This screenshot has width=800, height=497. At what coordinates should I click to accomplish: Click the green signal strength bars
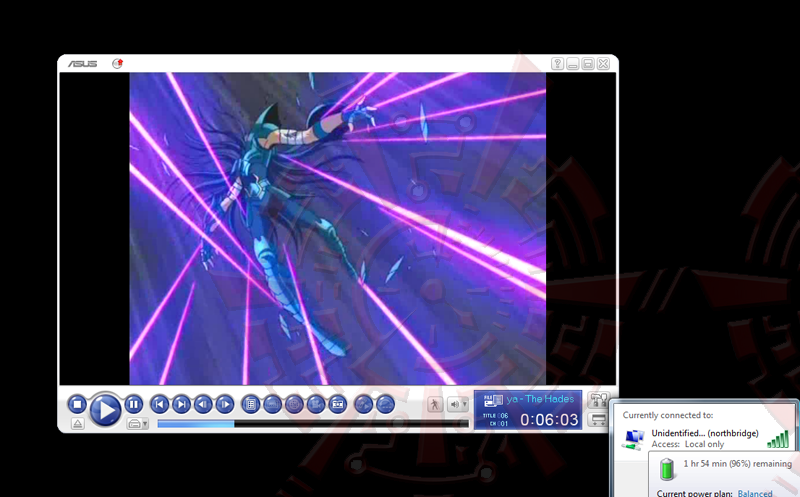(778, 438)
